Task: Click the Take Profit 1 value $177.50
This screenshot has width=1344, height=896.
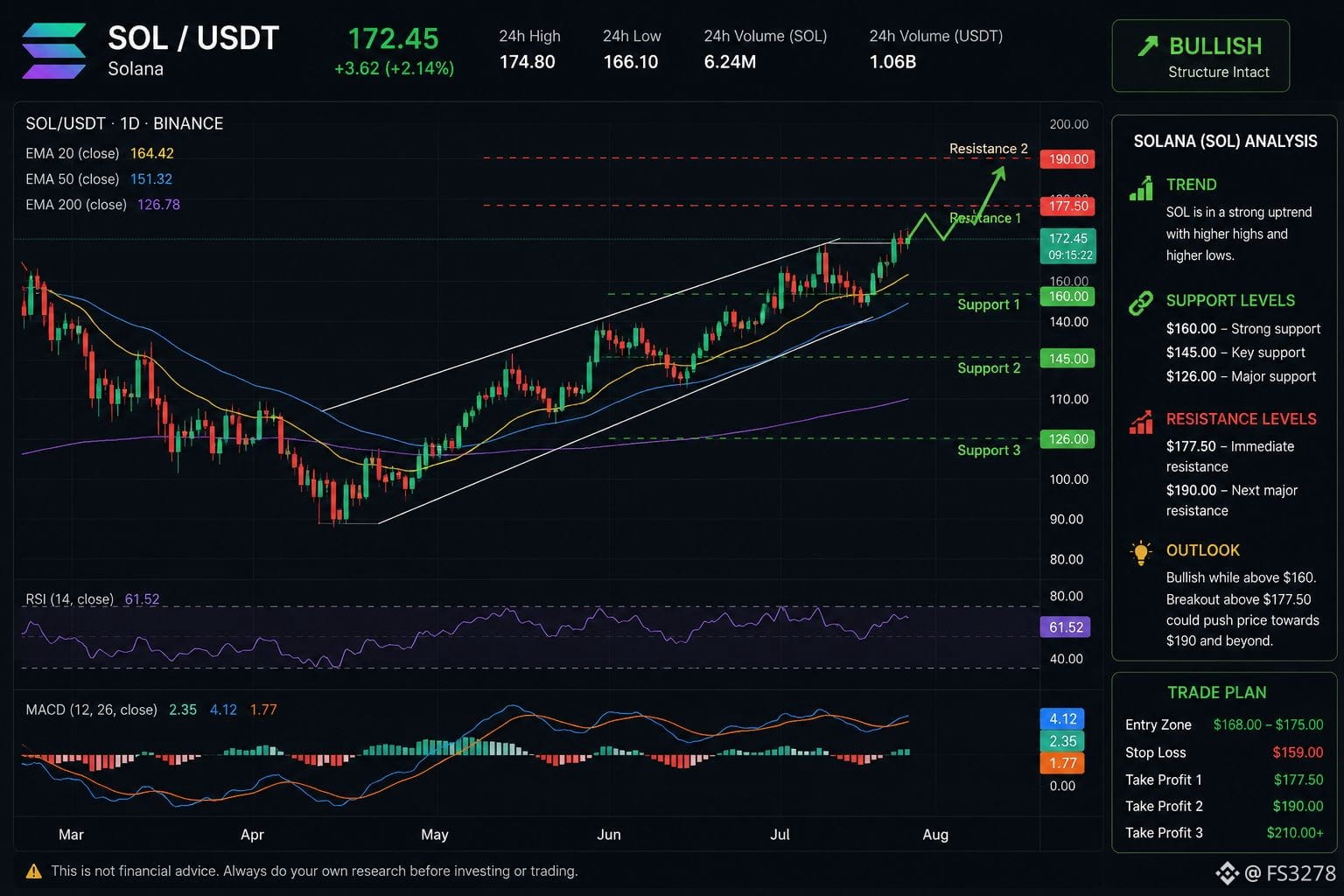Action: [1298, 780]
